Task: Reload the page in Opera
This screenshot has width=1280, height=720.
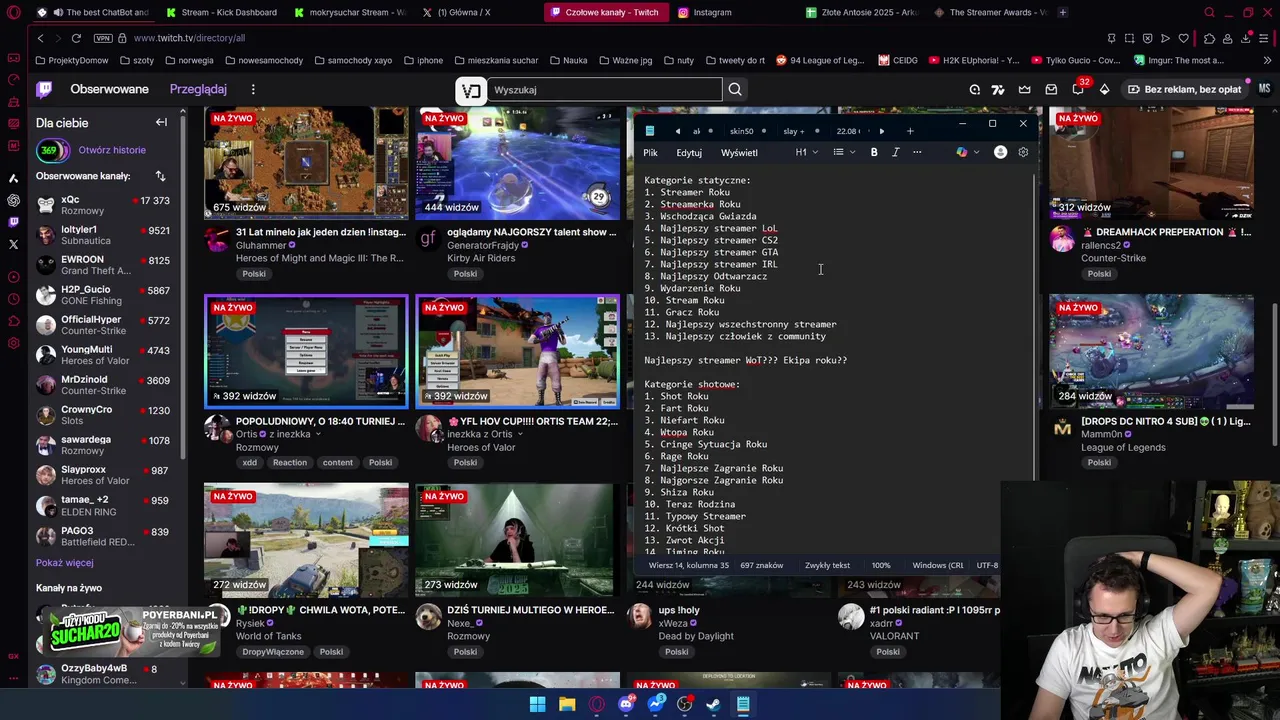Action: point(76,38)
